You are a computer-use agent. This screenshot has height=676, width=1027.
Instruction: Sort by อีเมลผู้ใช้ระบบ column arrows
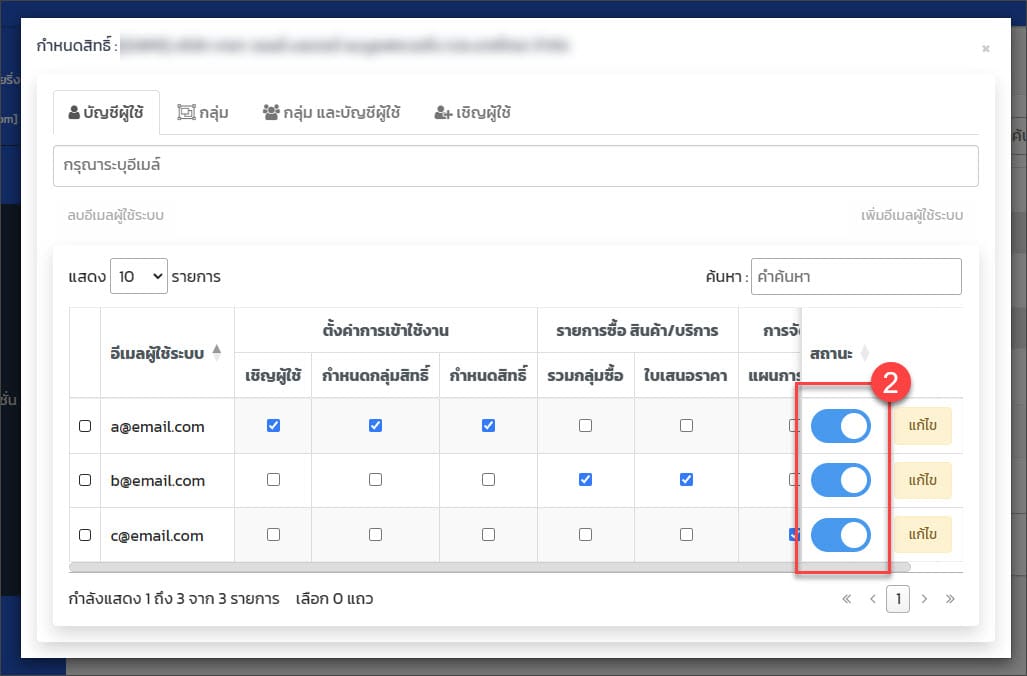pos(218,353)
